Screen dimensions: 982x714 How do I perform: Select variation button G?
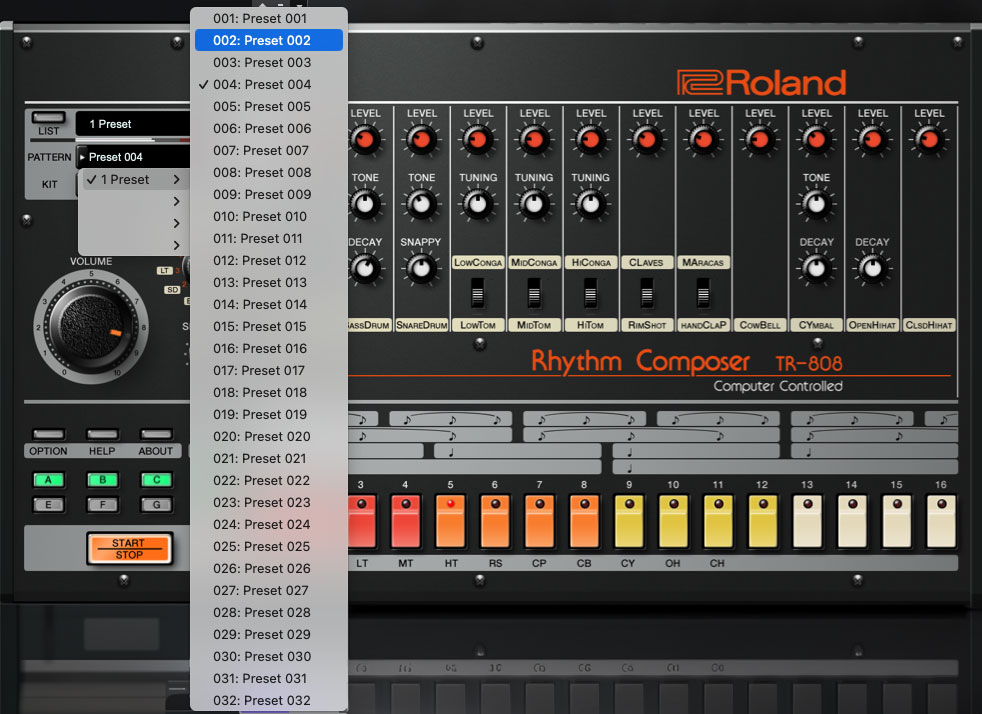tap(156, 504)
